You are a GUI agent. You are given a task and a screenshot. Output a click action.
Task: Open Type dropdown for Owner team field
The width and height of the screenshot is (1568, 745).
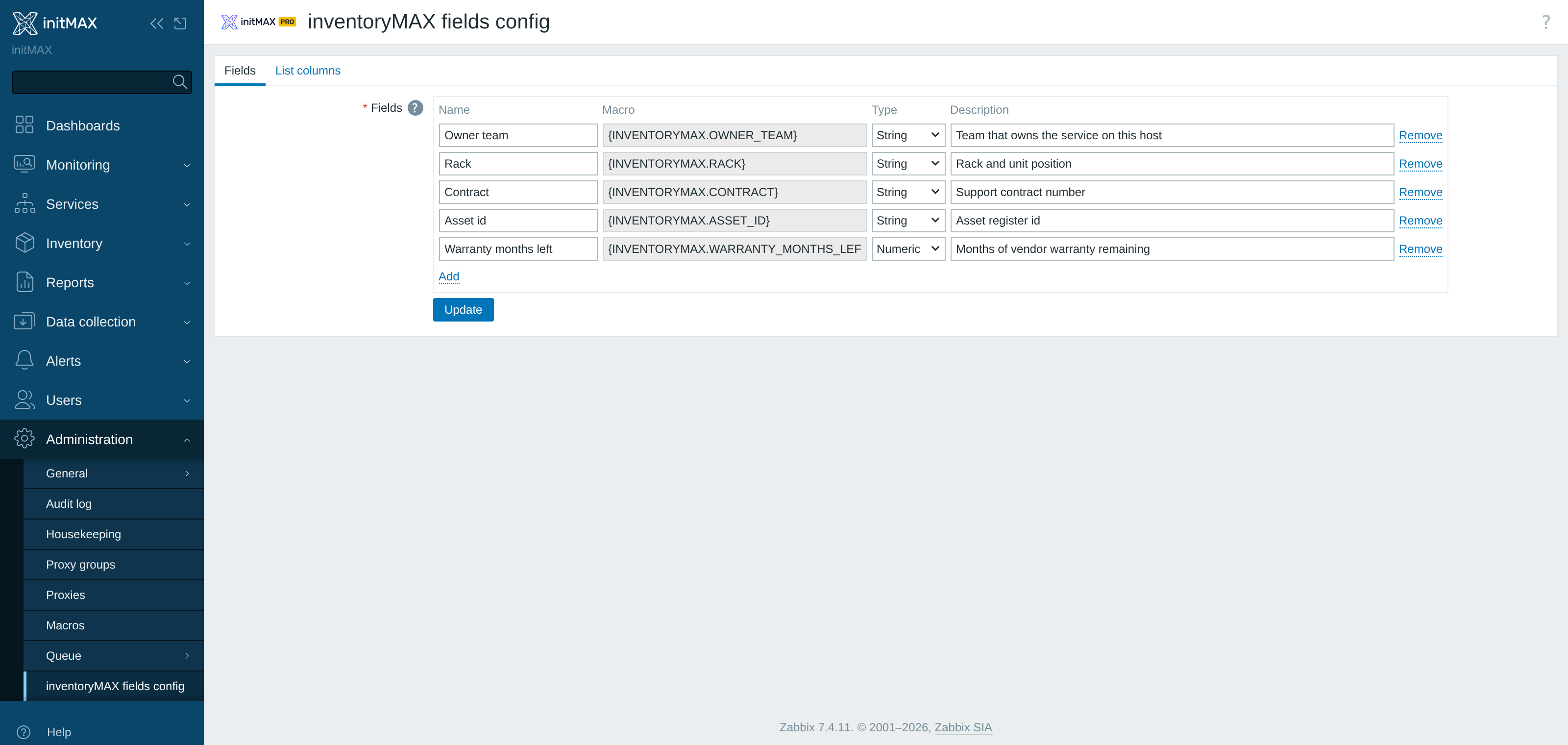tap(908, 135)
